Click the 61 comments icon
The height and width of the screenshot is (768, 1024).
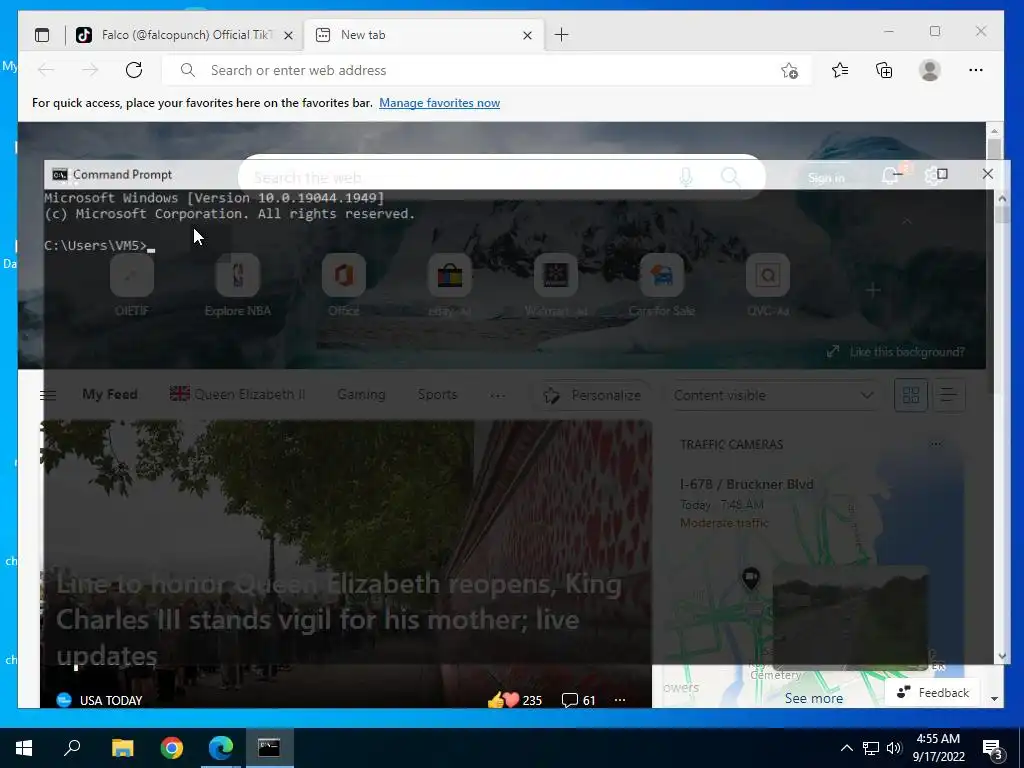pyautogui.click(x=569, y=700)
